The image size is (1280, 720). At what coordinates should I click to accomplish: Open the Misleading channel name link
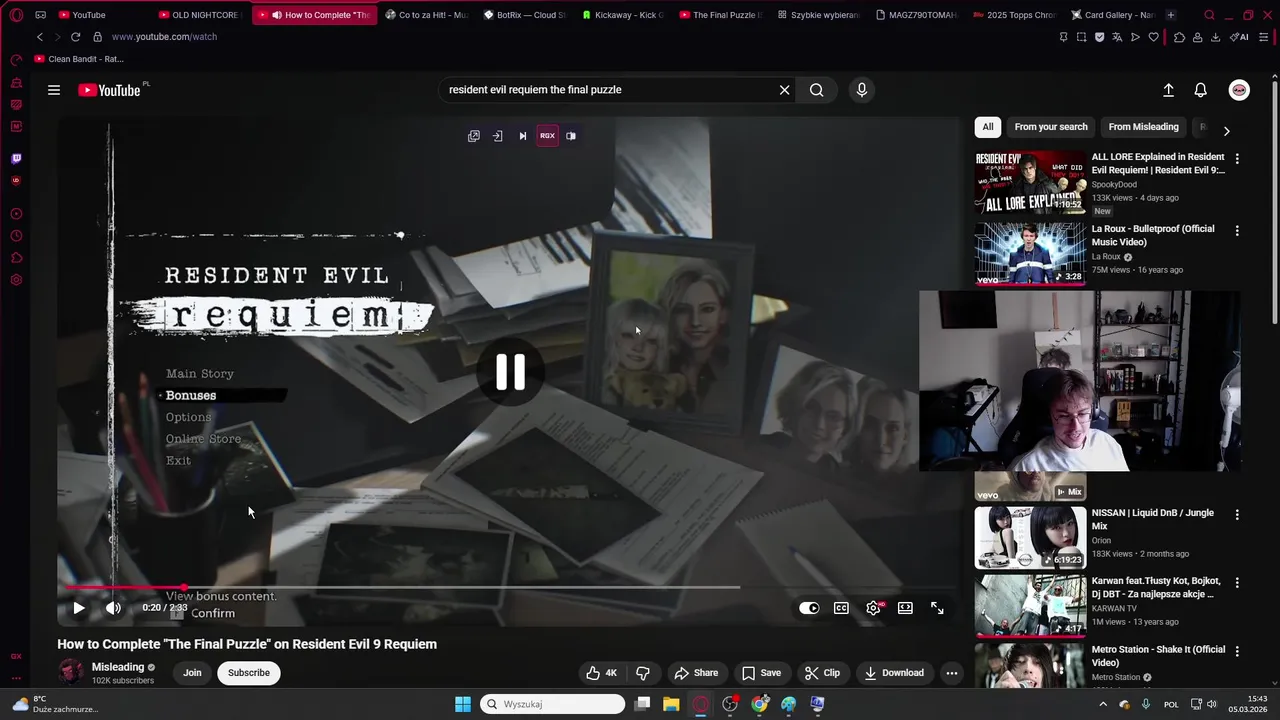(x=118, y=667)
